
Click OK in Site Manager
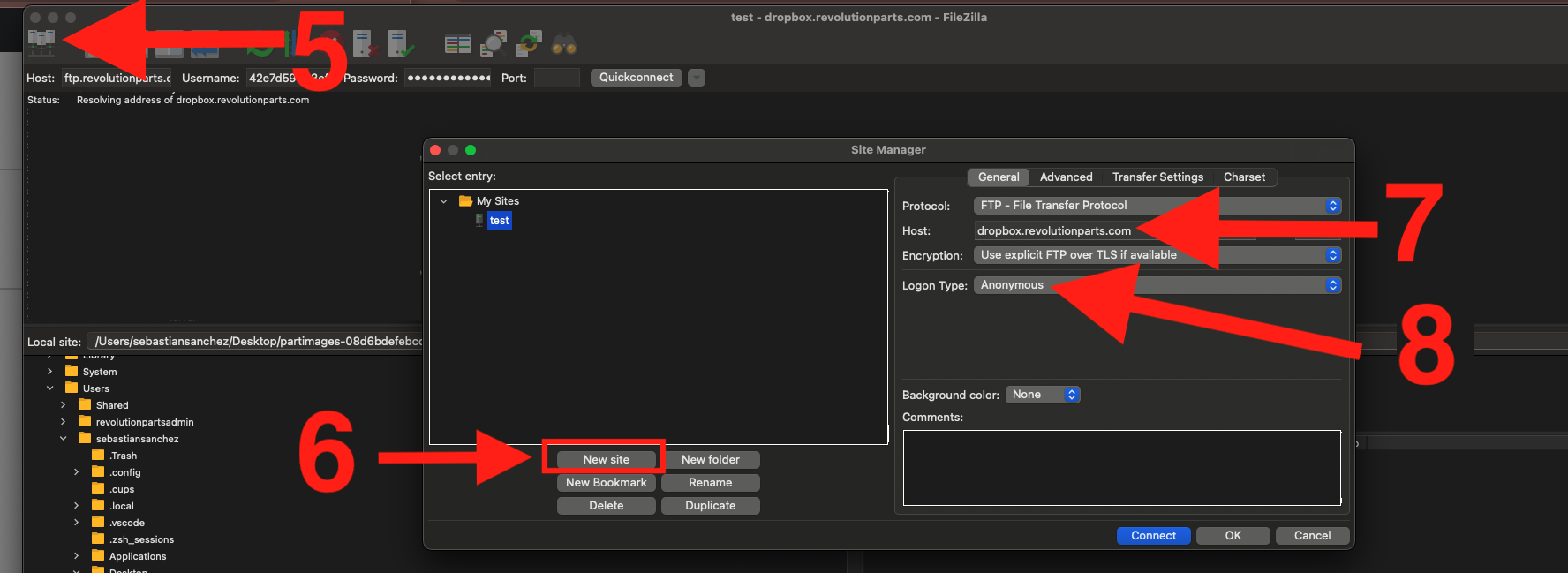pyautogui.click(x=1233, y=536)
